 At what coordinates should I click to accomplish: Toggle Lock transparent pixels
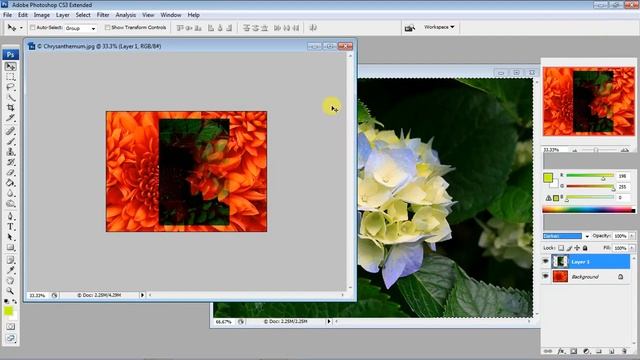561,248
